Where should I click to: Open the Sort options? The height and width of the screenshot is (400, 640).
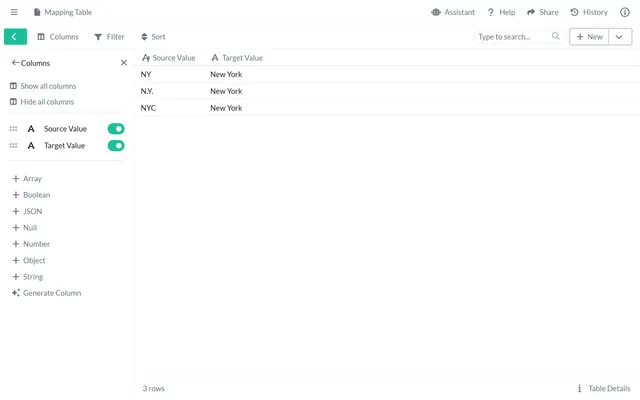[153, 36]
